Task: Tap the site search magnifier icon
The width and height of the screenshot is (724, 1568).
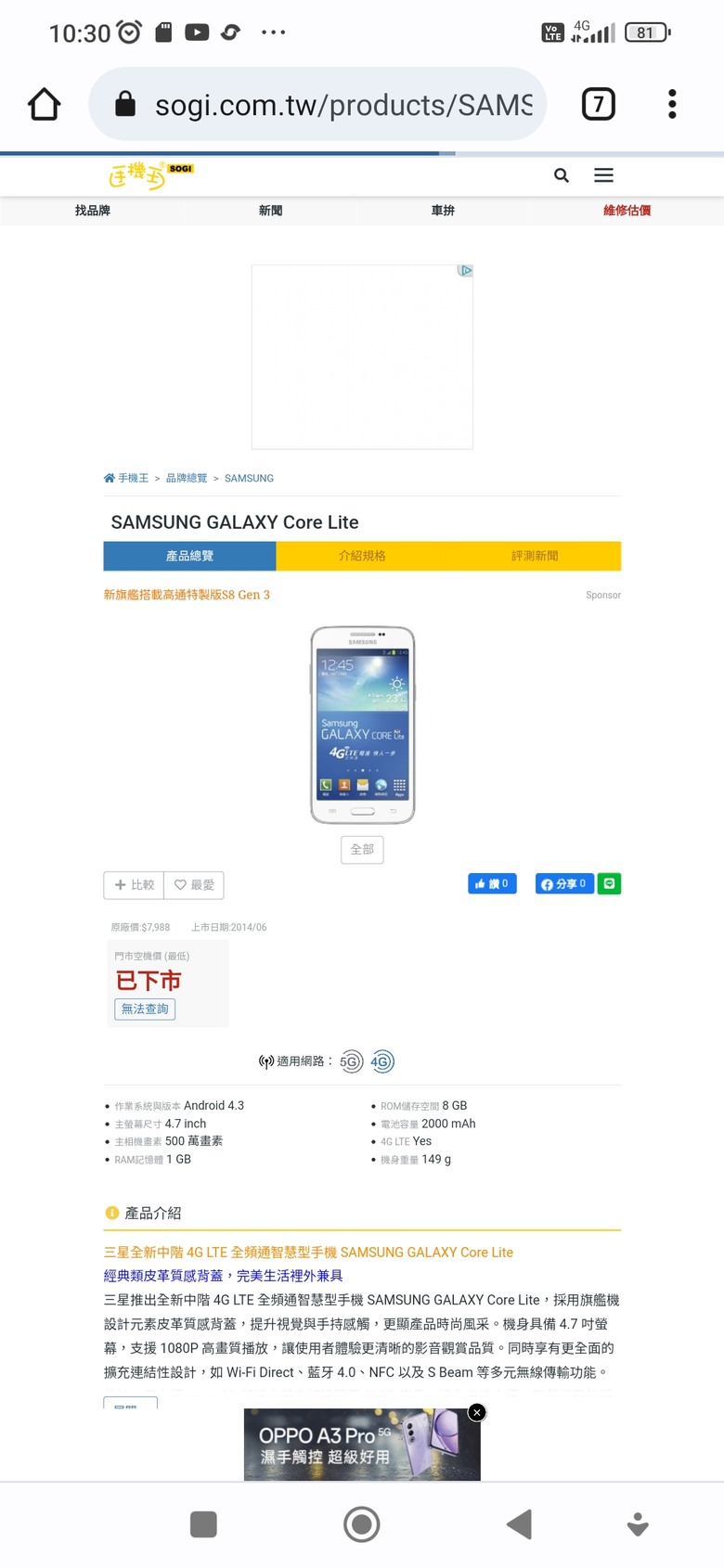Action: 562,175
